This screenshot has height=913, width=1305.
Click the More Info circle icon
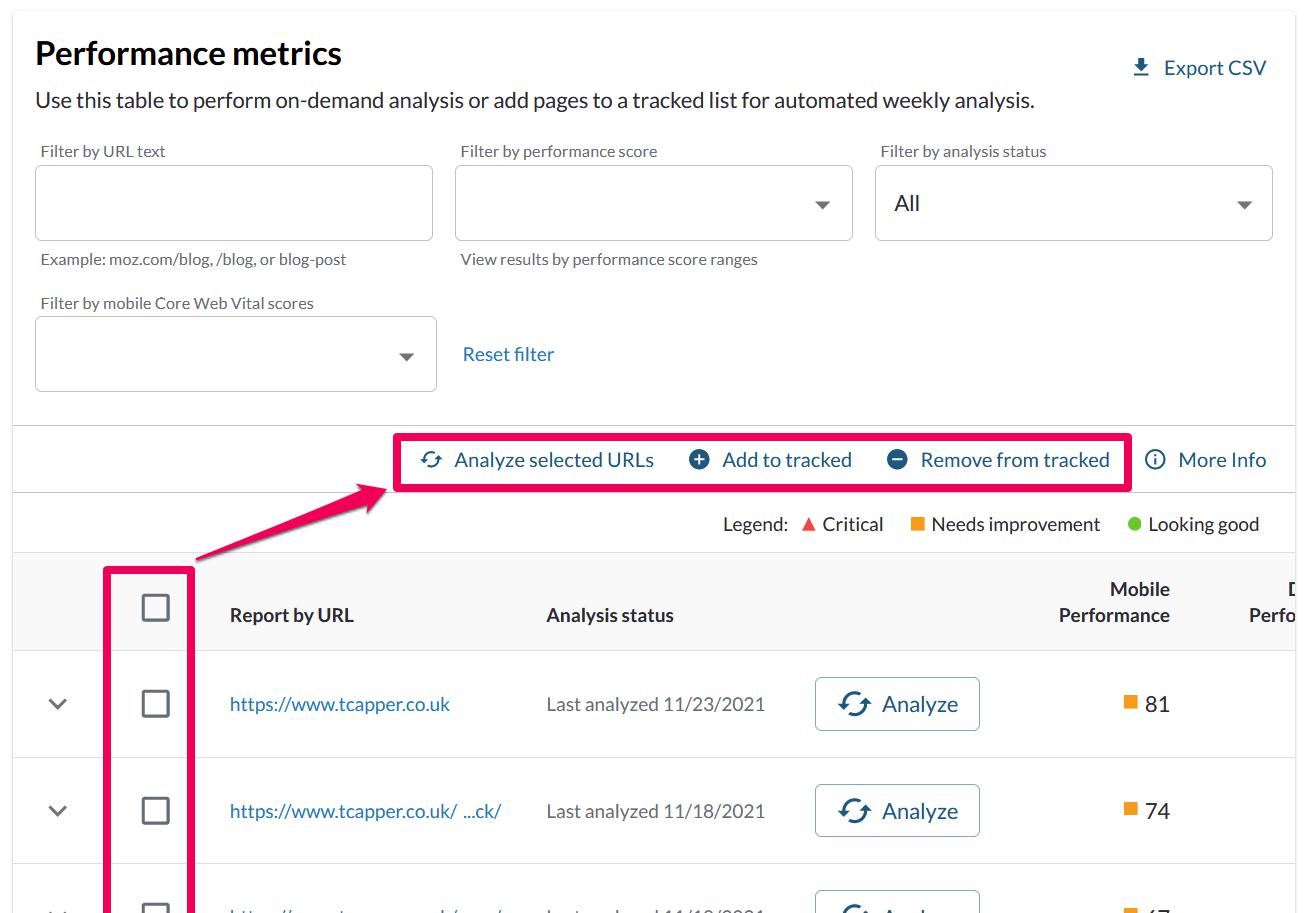click(1155, 460)
